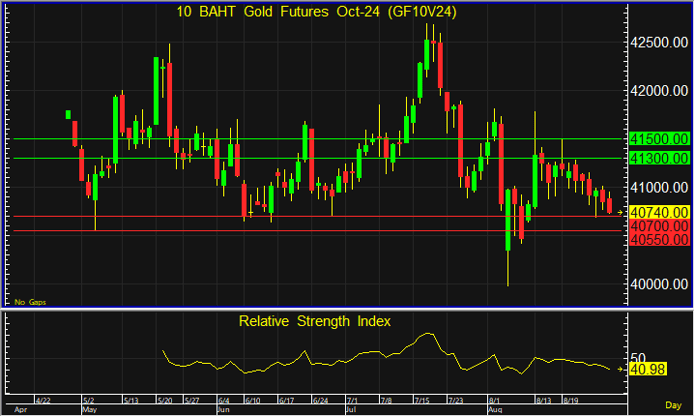Click the Jul month label on time axis
695x417 pixels.
pyautogui.click(x=351, y=410)
